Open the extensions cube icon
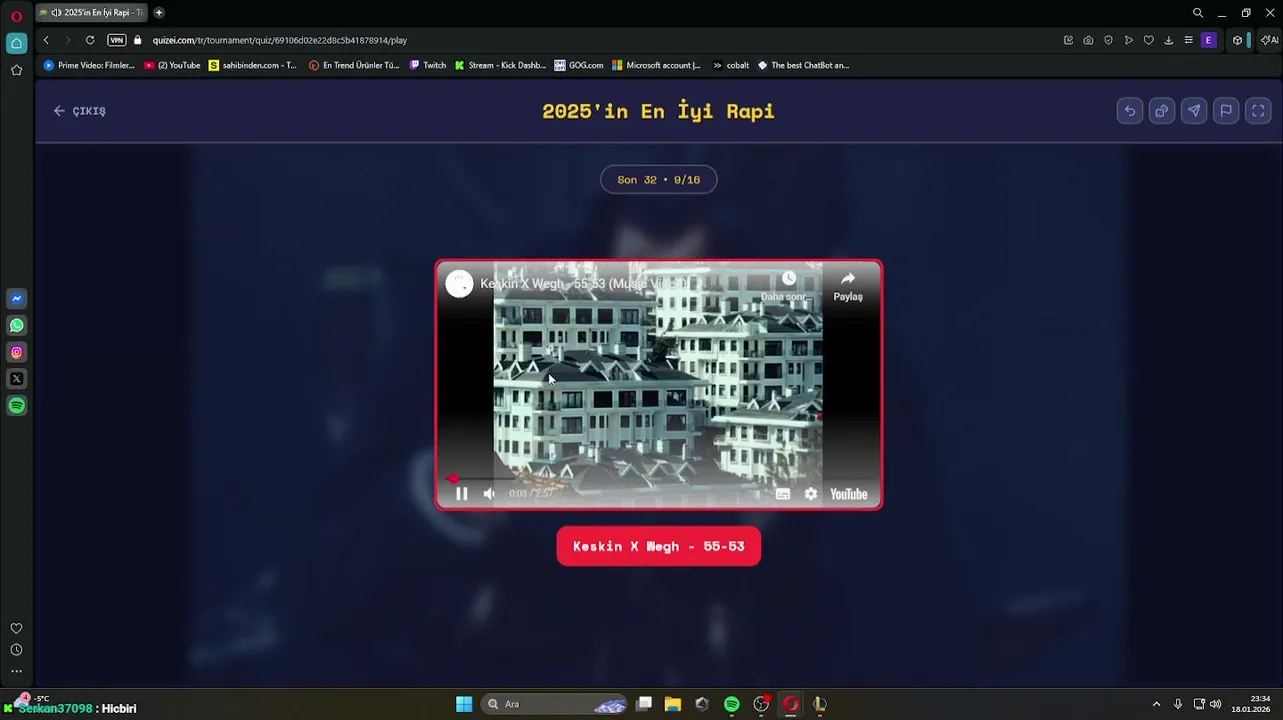Viewport: 1283px width, 720px height. coord(1238,40)
